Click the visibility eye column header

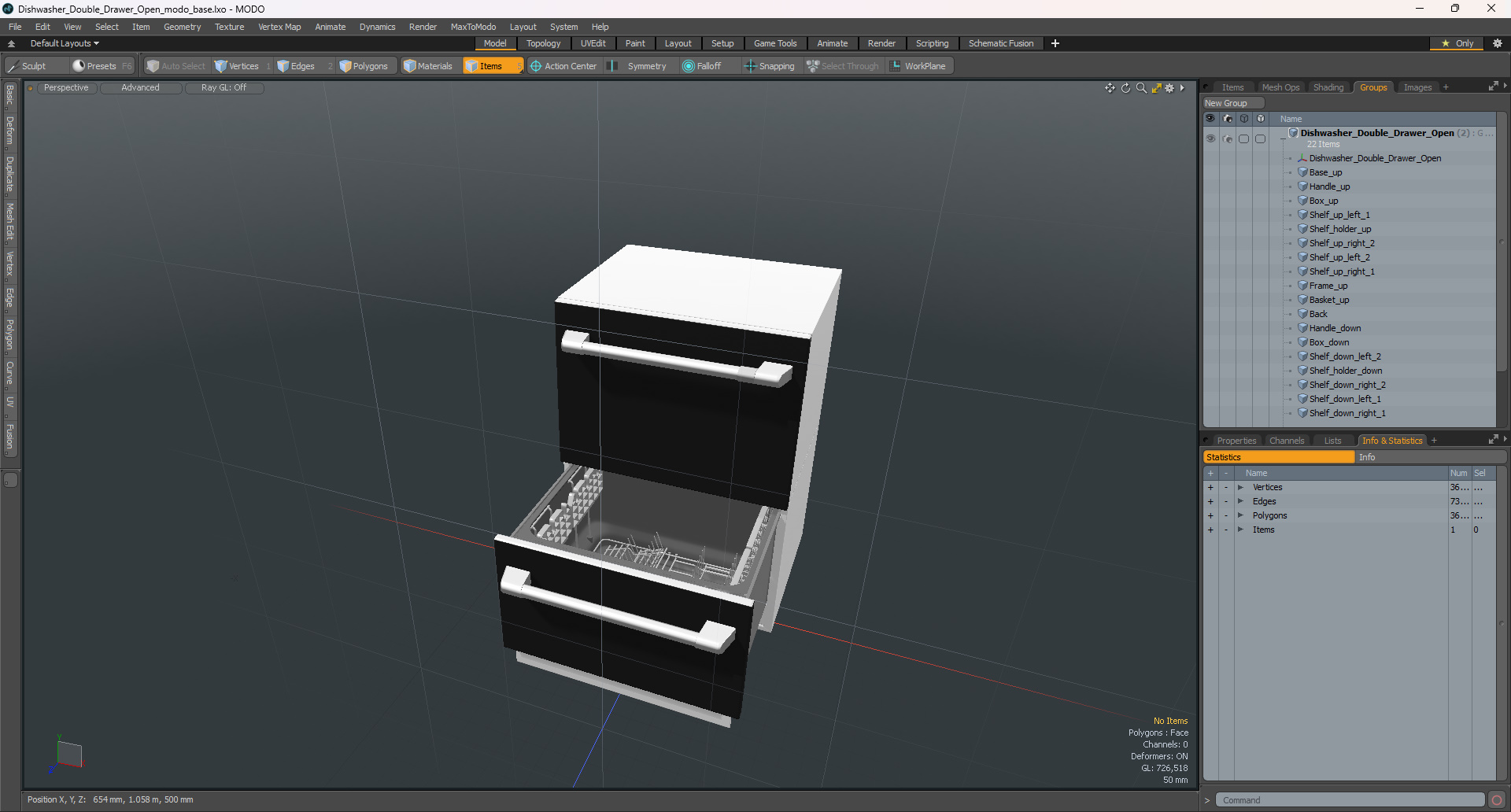[x=1210, y=119]
